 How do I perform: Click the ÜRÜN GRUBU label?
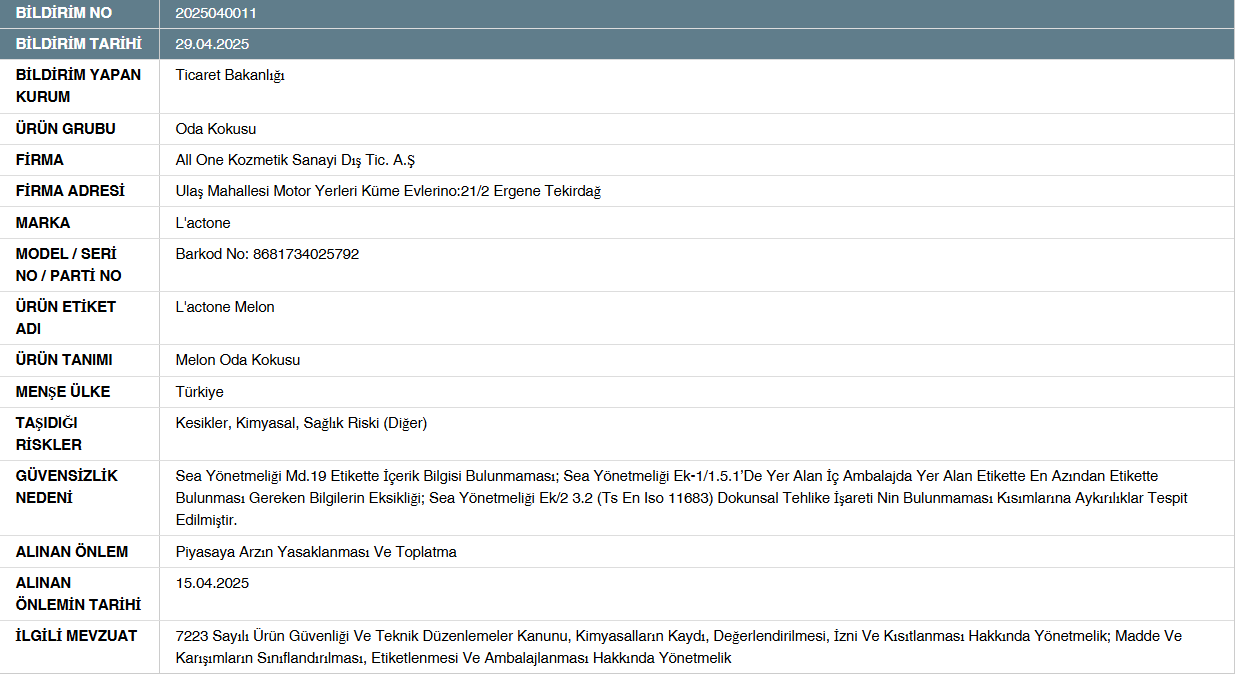[x=66, y=129]
